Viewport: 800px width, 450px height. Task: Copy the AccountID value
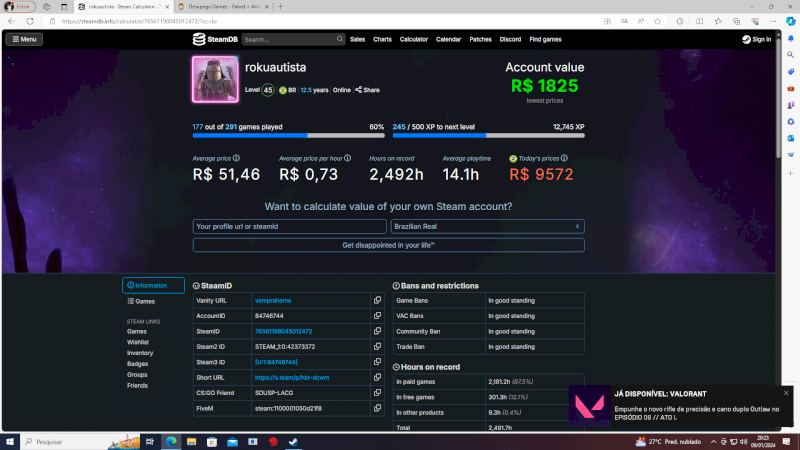[x=377, y=316]
